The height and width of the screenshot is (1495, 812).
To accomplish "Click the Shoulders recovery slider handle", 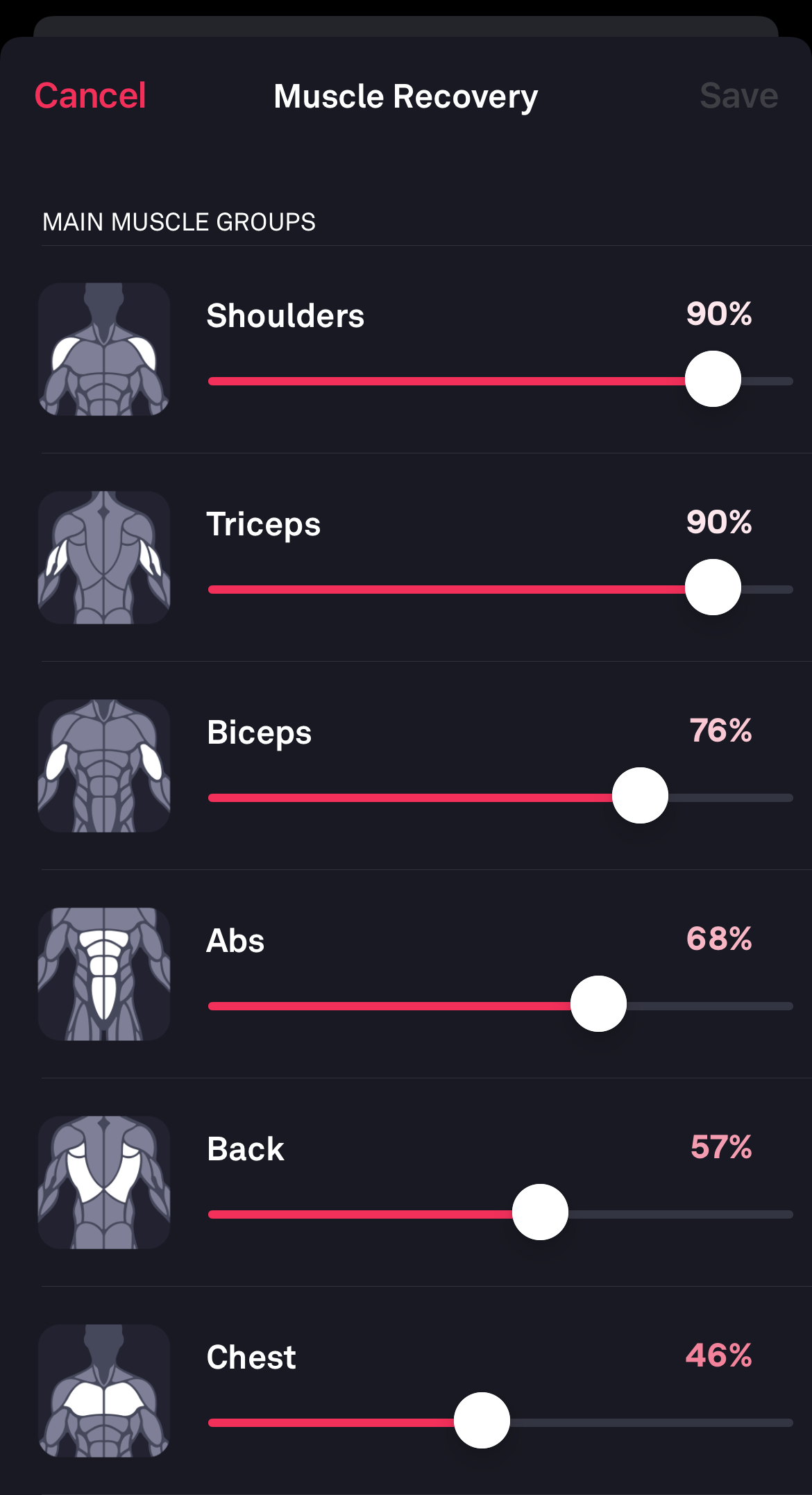I will tap(713, 379).
